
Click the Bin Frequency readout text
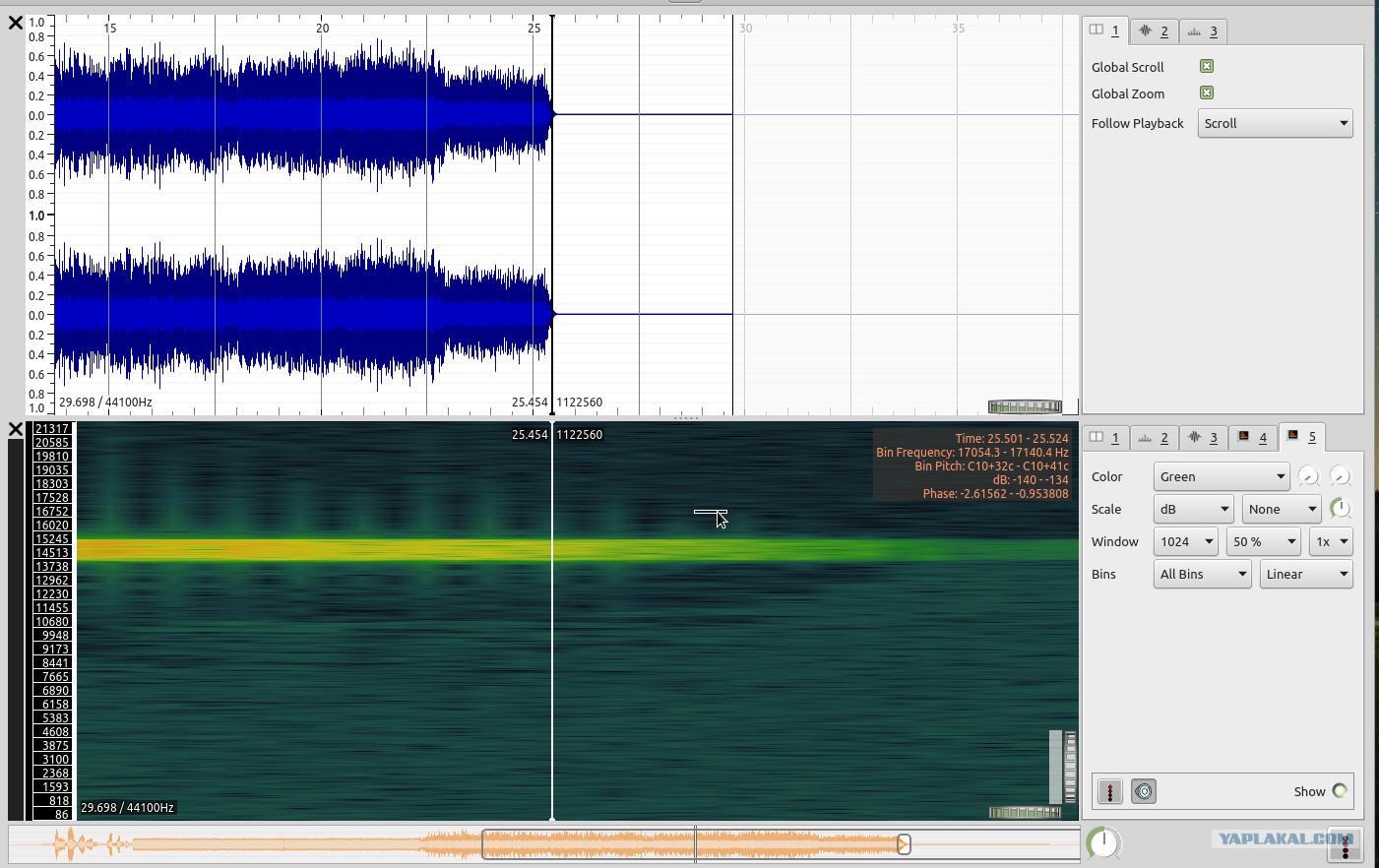point(972,453)
